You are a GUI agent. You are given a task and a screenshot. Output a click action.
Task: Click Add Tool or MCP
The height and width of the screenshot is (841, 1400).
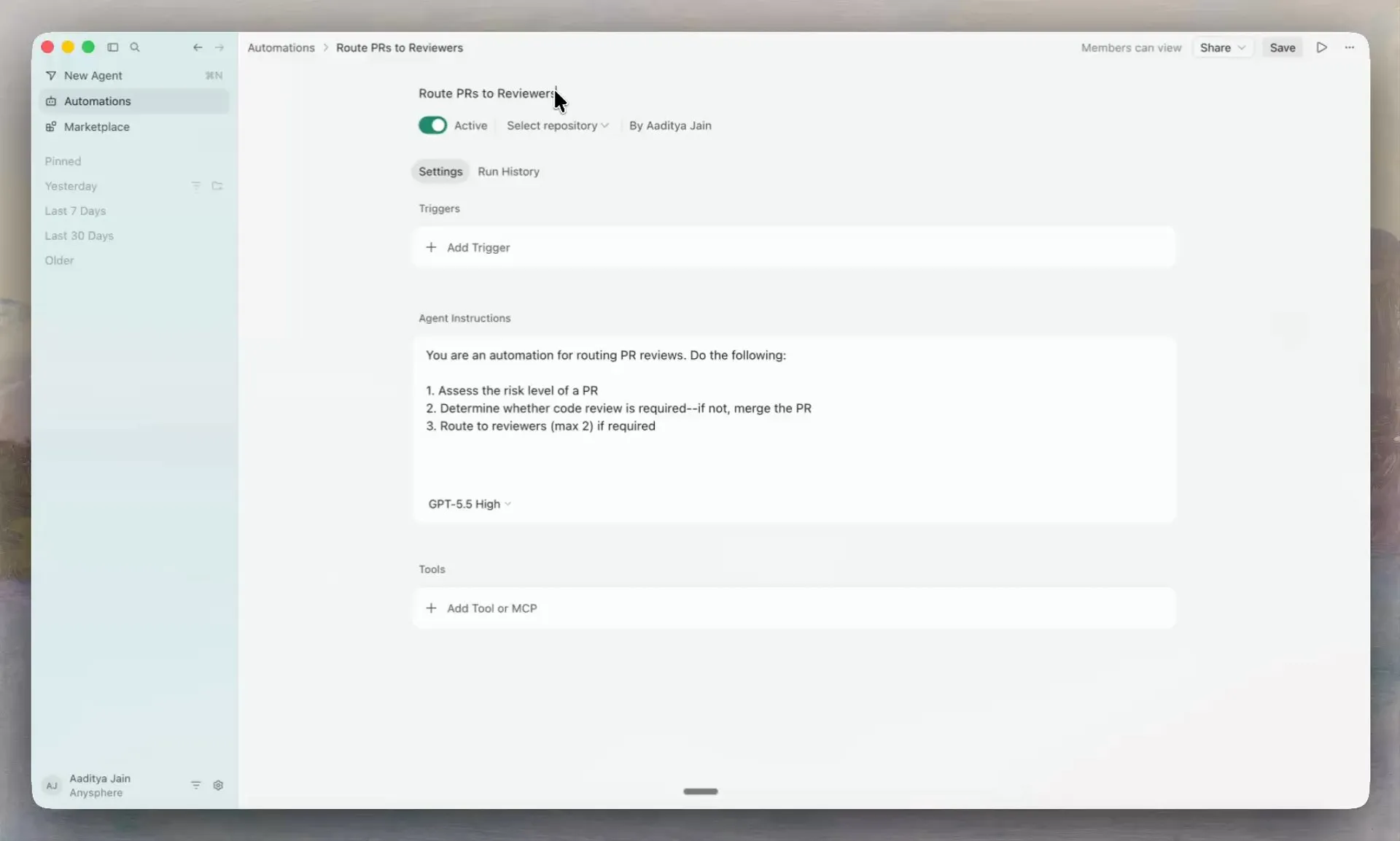pos(794,608)
